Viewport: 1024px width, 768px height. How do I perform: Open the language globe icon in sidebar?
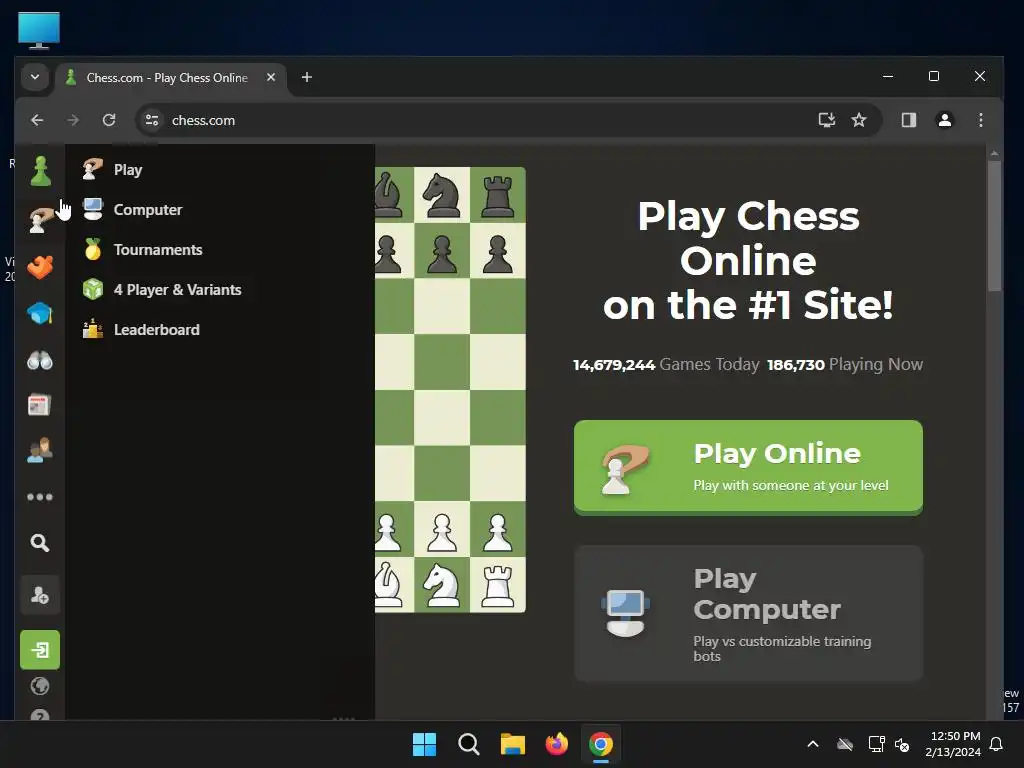coord(40,686)
